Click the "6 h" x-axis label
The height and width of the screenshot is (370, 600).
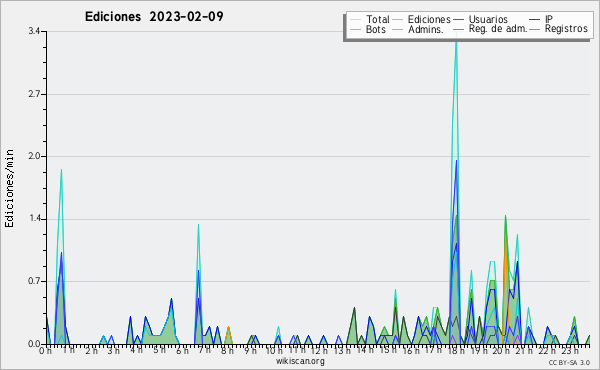click(x=182, y=351)
